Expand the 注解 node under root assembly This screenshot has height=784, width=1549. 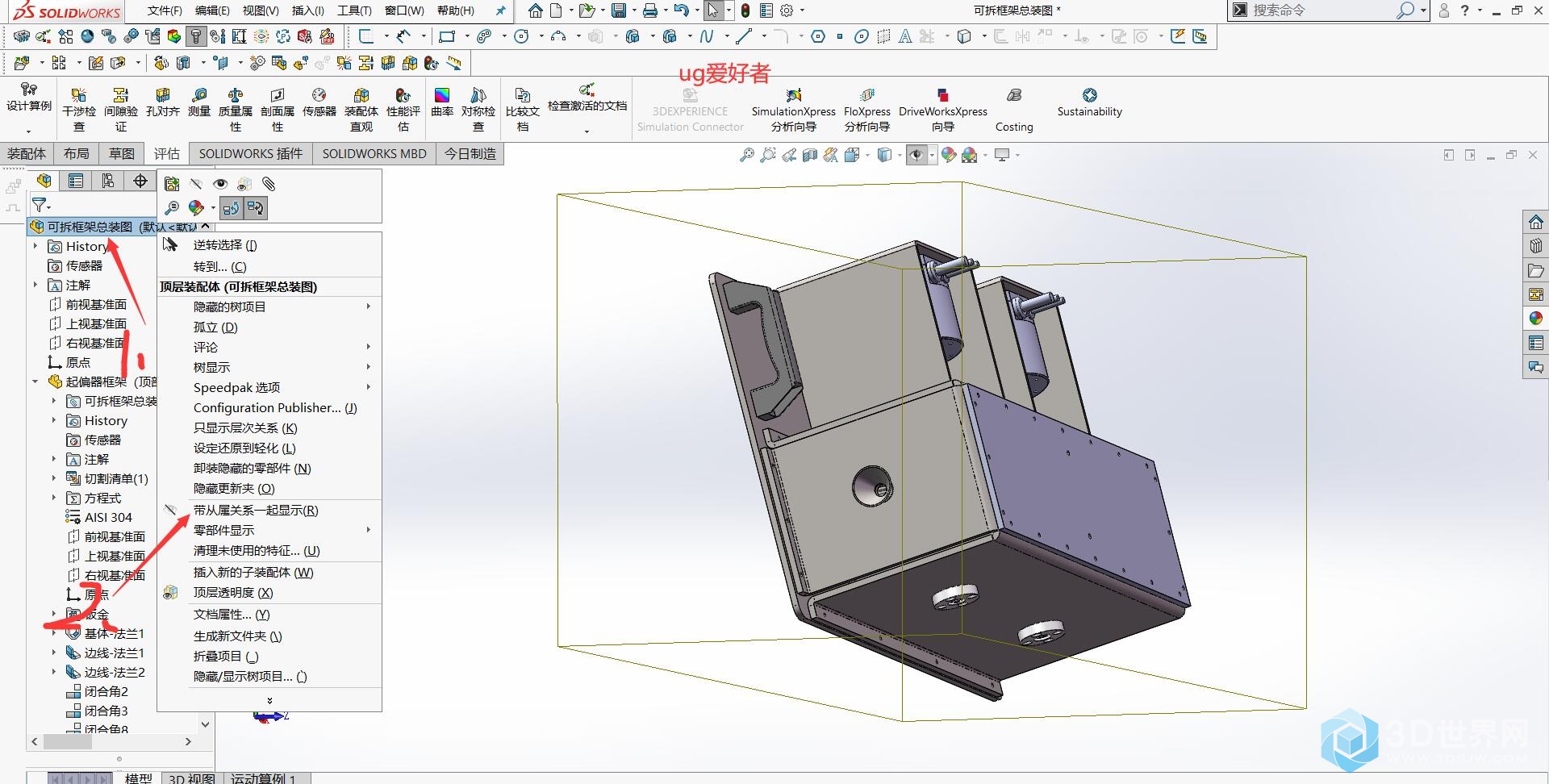point(35,285)
